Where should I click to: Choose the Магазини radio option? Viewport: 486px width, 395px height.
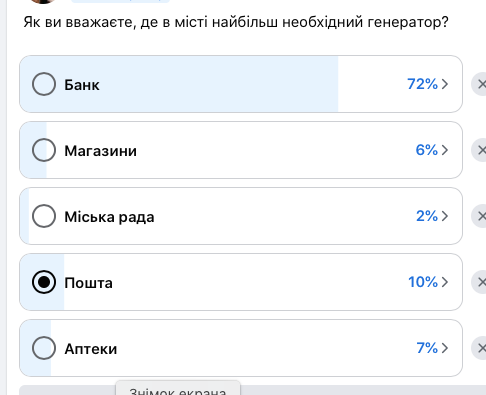[44, 150]
